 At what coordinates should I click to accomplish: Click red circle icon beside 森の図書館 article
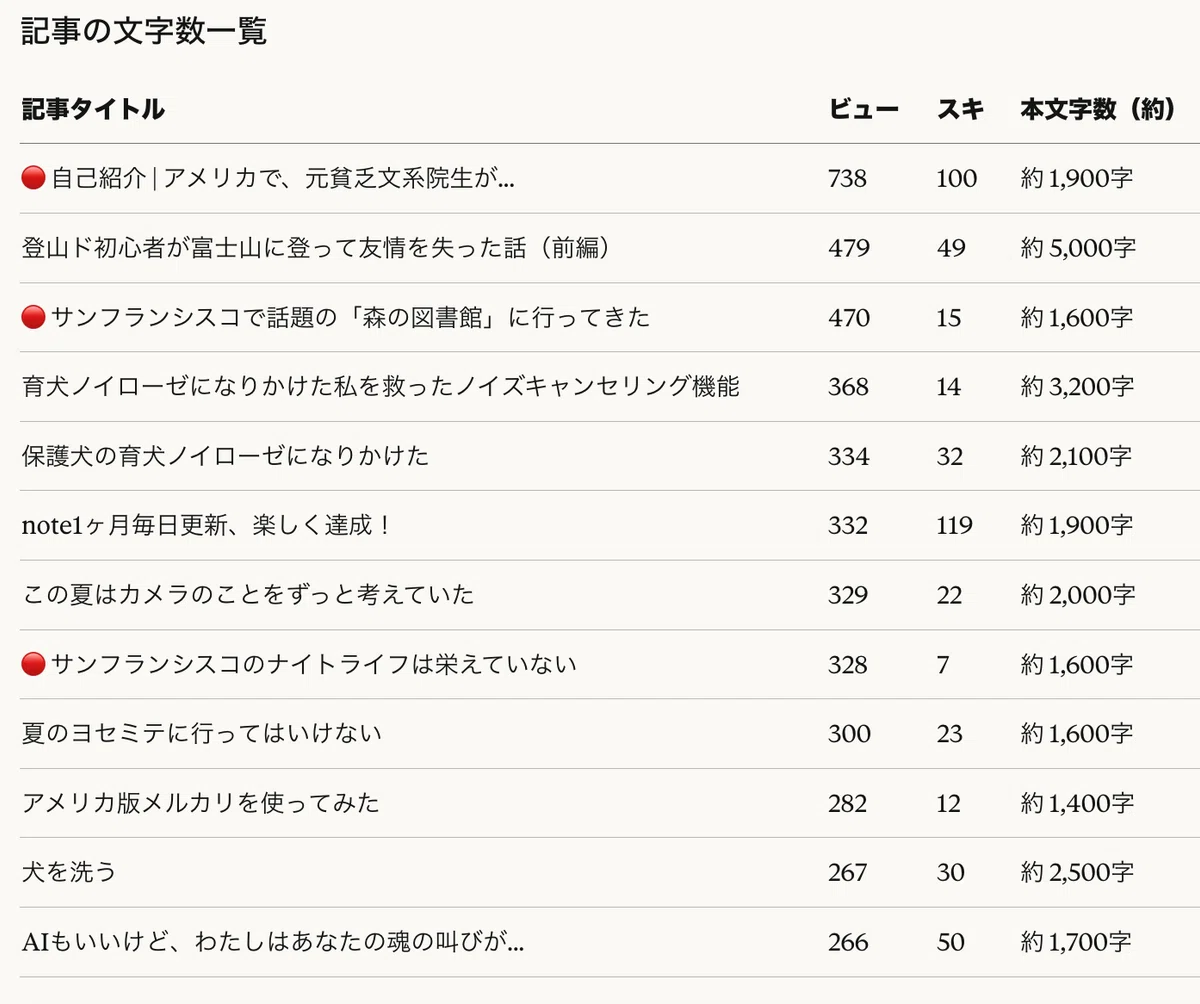(x=33, y=317)
